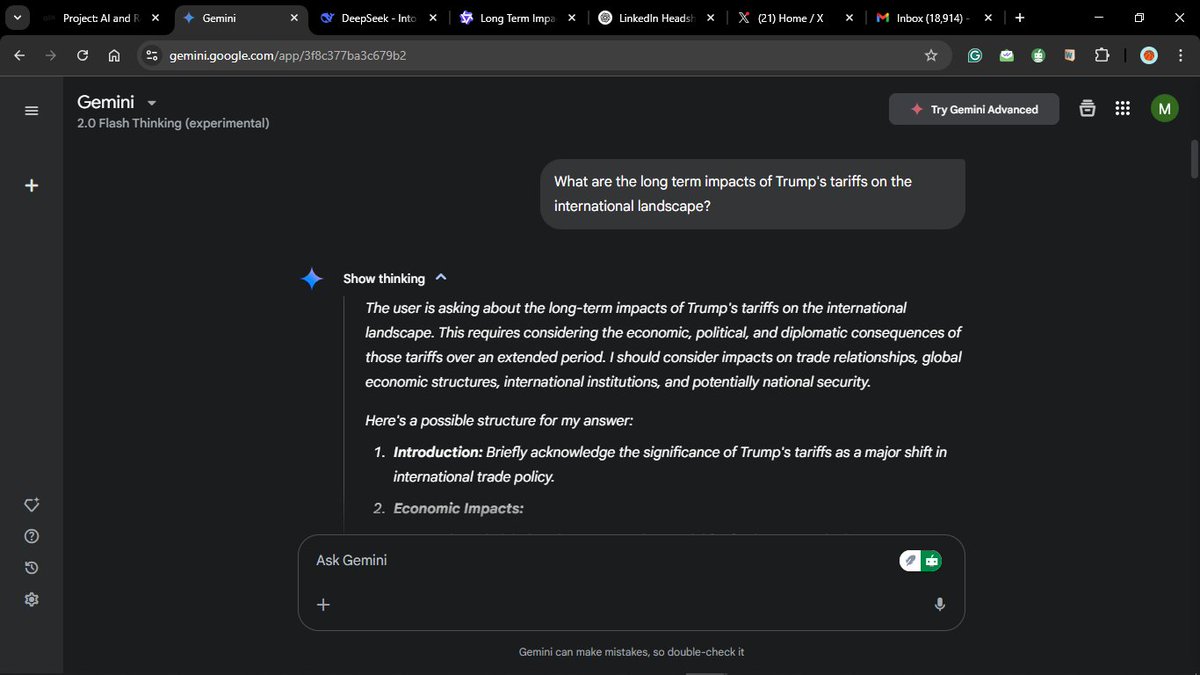
Task: Open the Activity history clock icon
Action: (x=31, y=568)
